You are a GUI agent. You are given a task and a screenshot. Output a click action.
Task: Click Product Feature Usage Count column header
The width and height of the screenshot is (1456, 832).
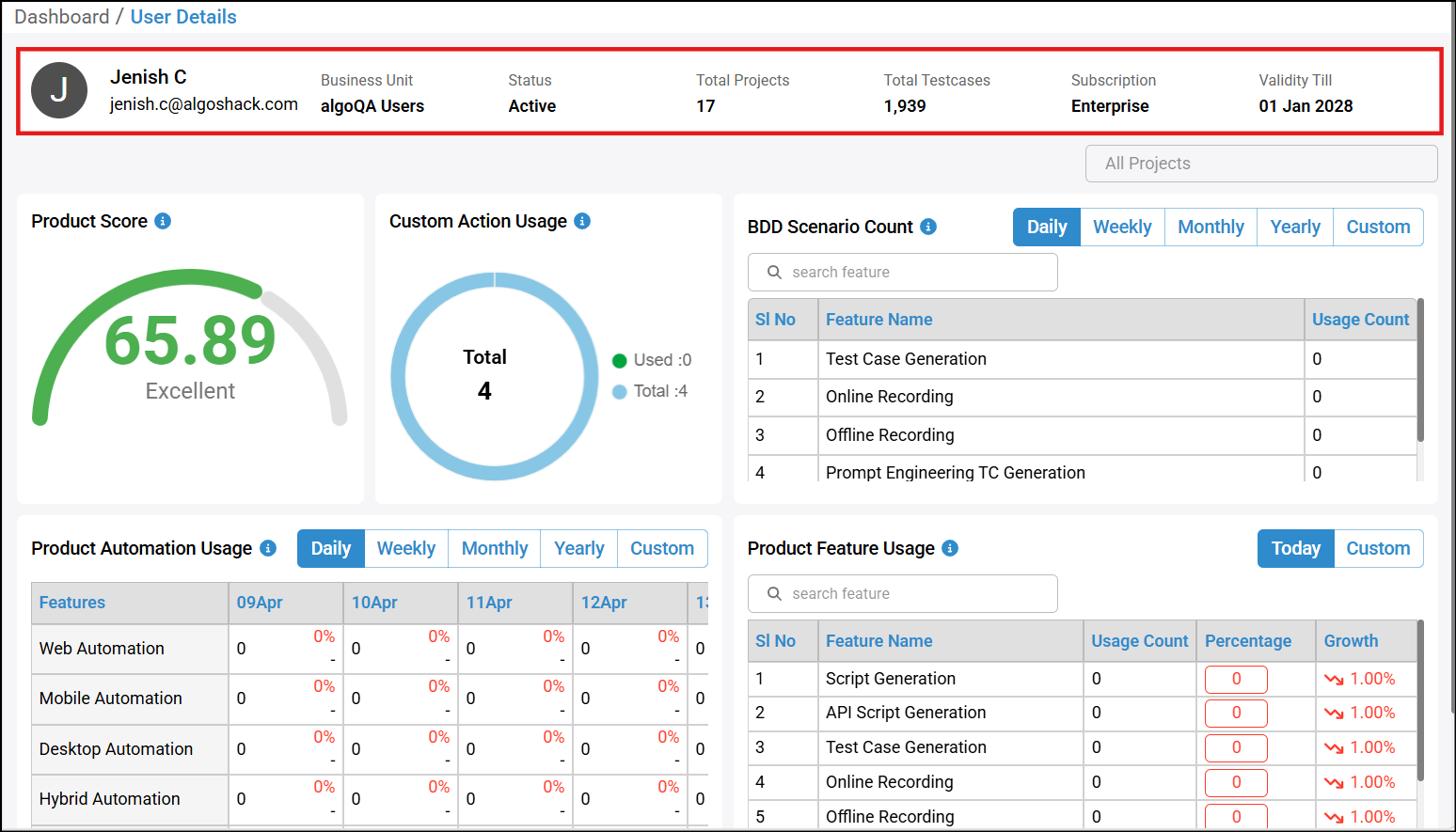click(1140, 641)
